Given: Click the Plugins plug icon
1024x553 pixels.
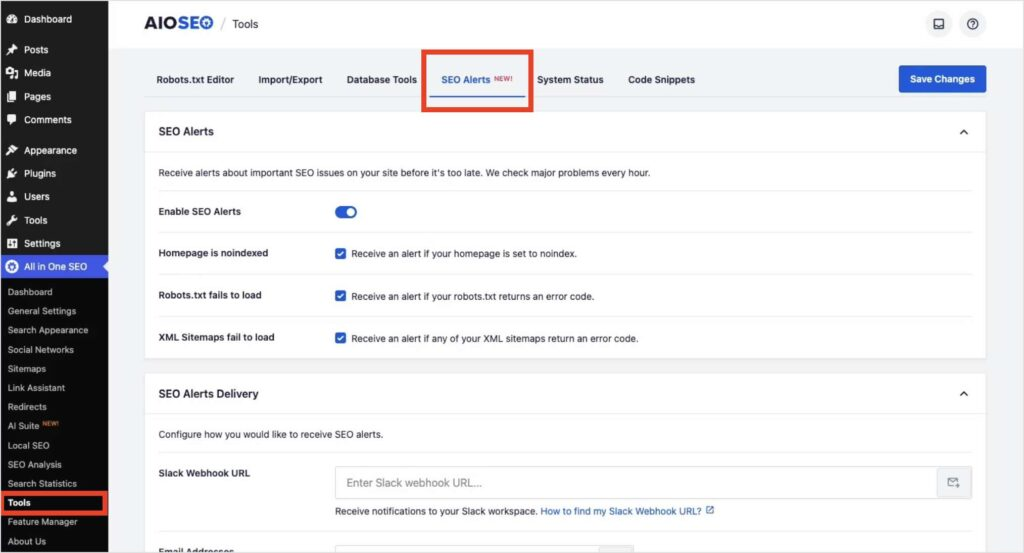Looking at the screenshot, I should click(x=12, y=173).
